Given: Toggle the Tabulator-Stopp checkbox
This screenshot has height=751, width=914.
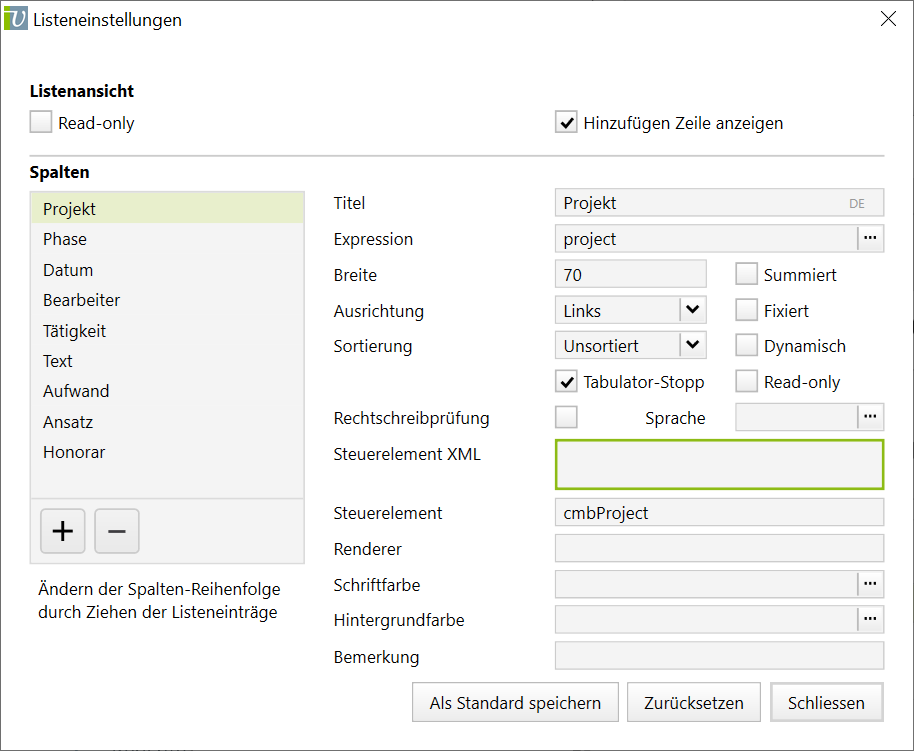Looking at the screenshot, I should (567, 381).
